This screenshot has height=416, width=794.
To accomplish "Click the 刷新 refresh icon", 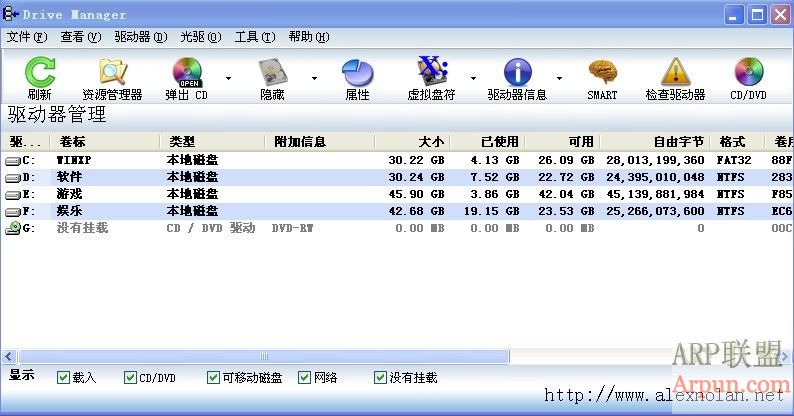I will click(x=40, y=72).
